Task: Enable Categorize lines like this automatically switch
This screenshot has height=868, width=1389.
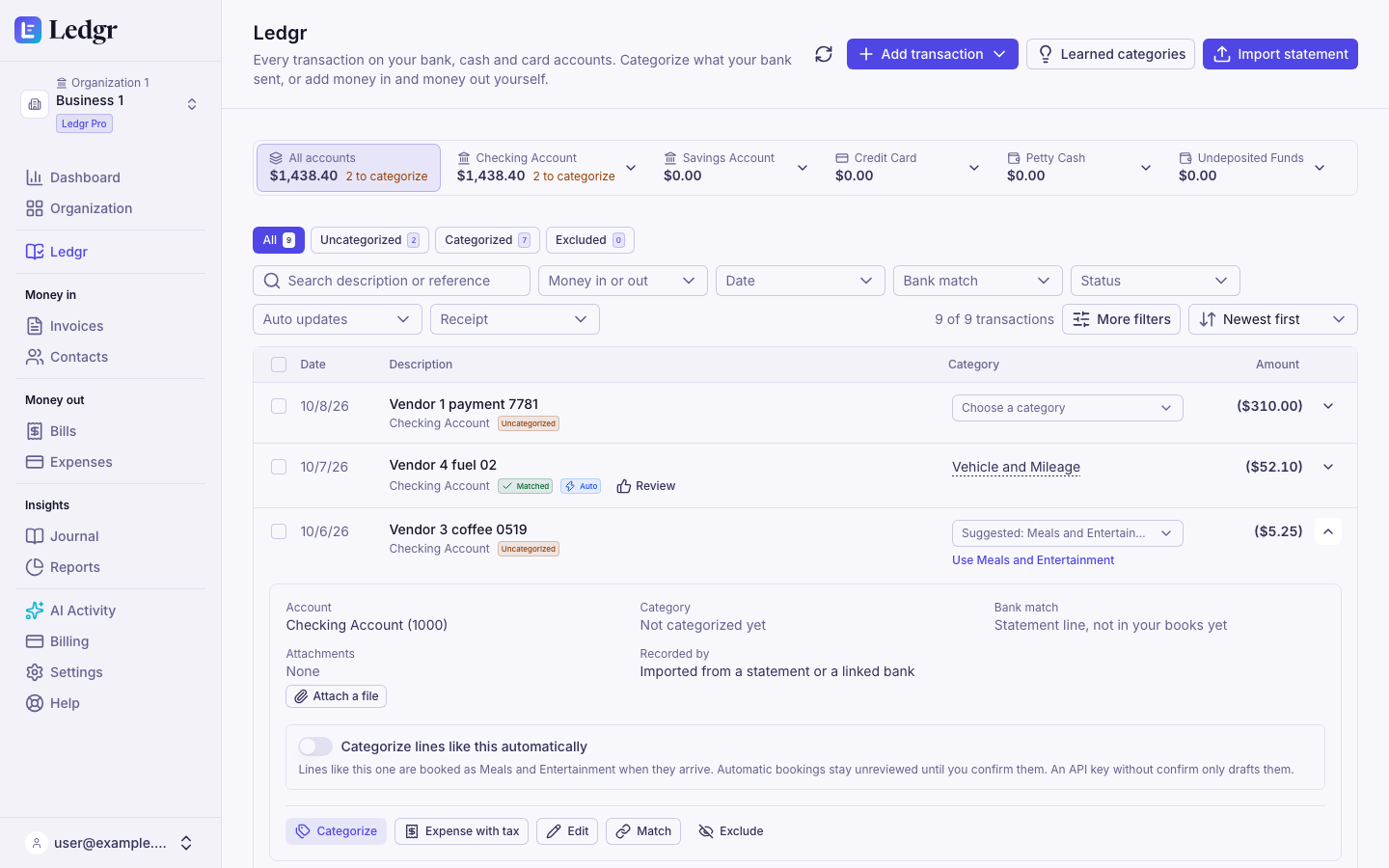Action: [x=315, y=746]
